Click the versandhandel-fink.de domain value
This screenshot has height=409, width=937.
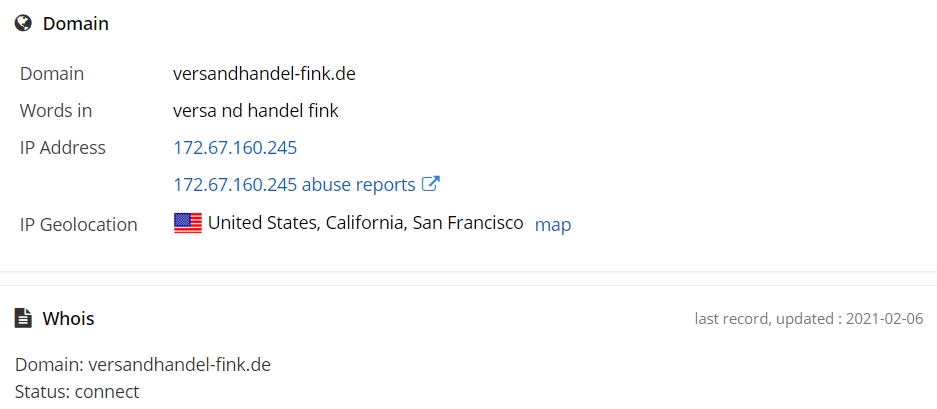click(x=264, y=74)
